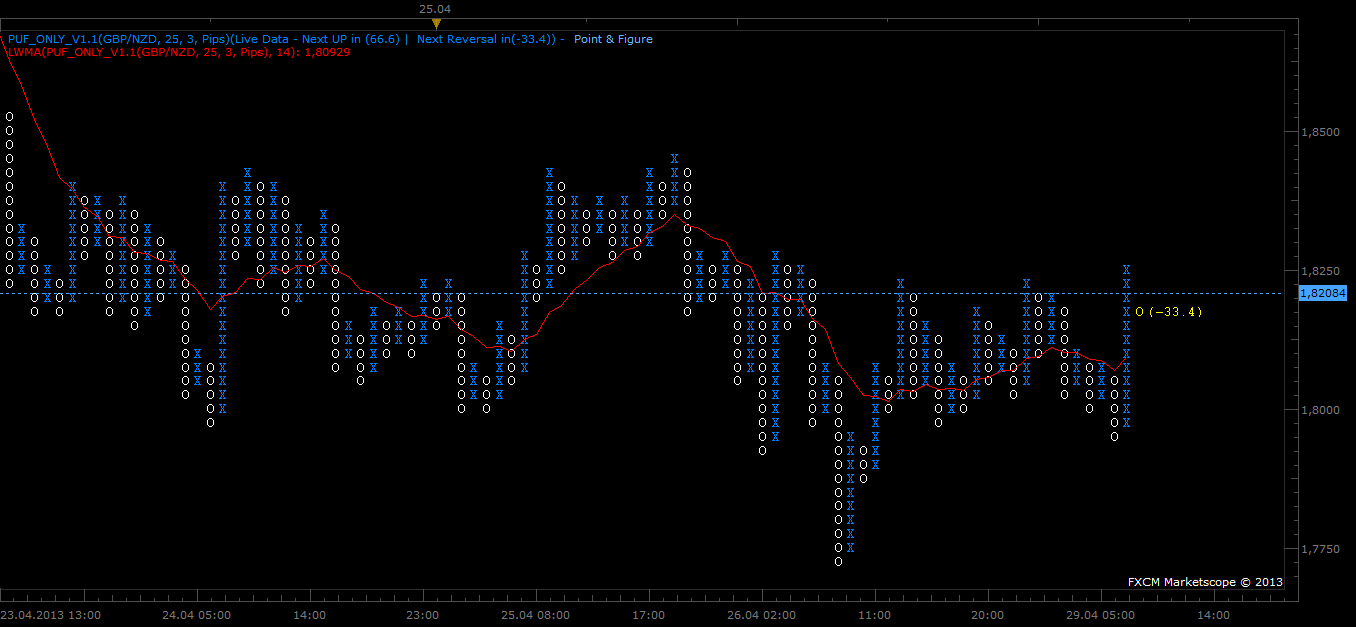This screenshot has height=627, width=1356.
Task: Click the 'Next Reversal in(-33.4)' text
Action: [x=486, y=39]
